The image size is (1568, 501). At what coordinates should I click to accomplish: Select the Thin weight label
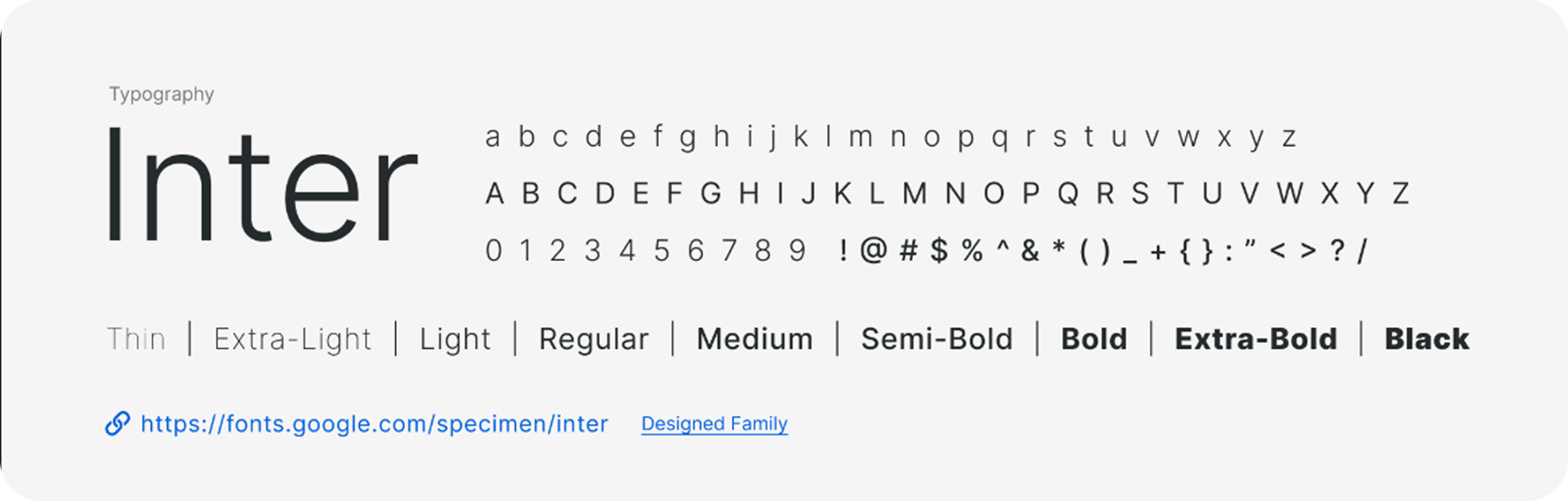(136, 339)
